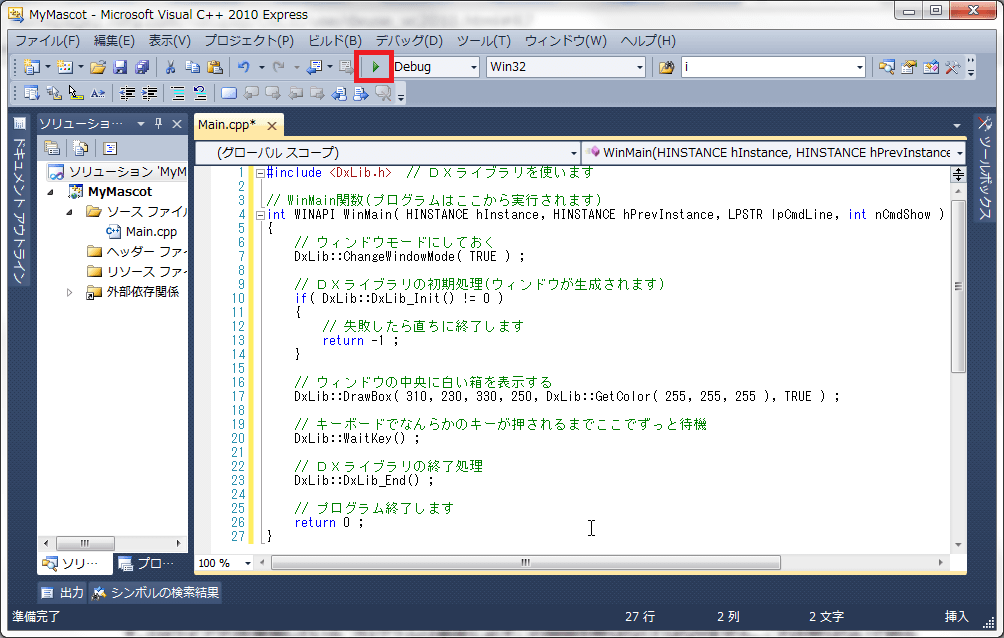Screen dimensions: 1004x638
Task: Open the Undo history dropdown arrow
Action: (x=261, y=67)
